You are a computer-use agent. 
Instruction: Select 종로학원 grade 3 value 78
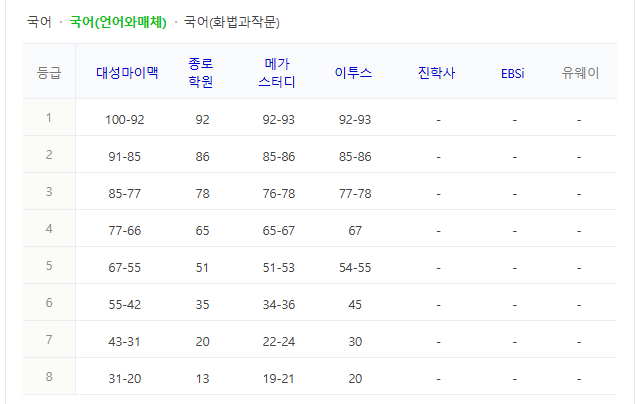click(202, 193)
